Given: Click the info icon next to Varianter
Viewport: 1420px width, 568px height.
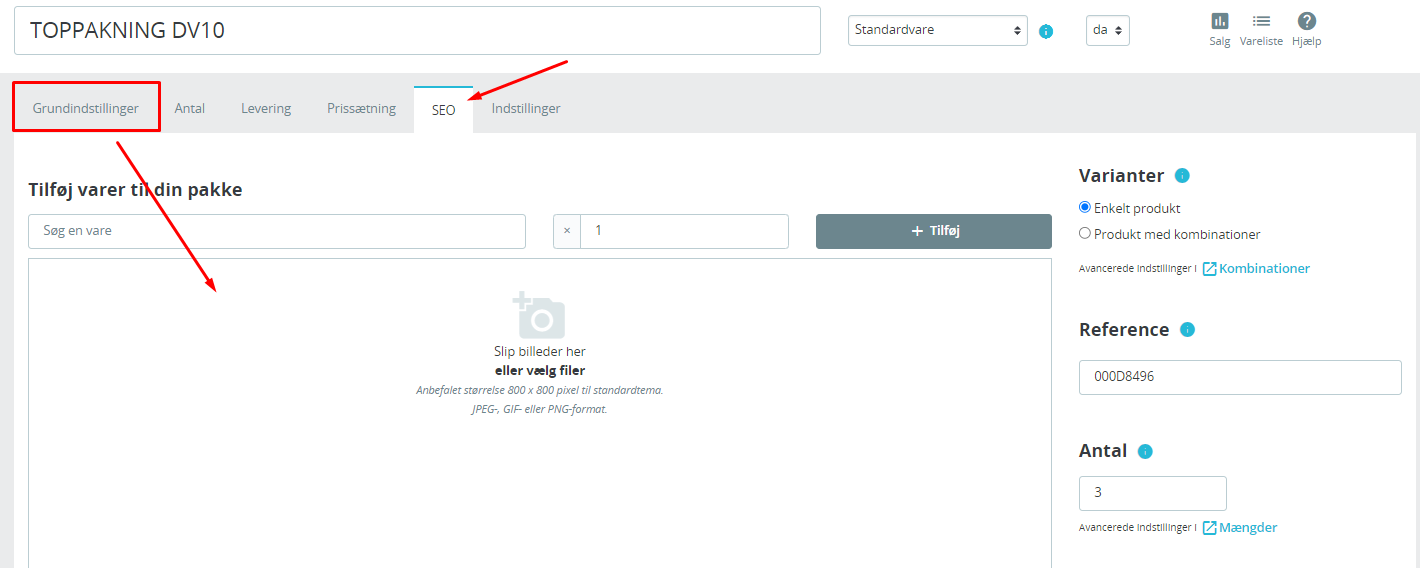Looking at the screenshot, I should click(x=1182, y=176).
